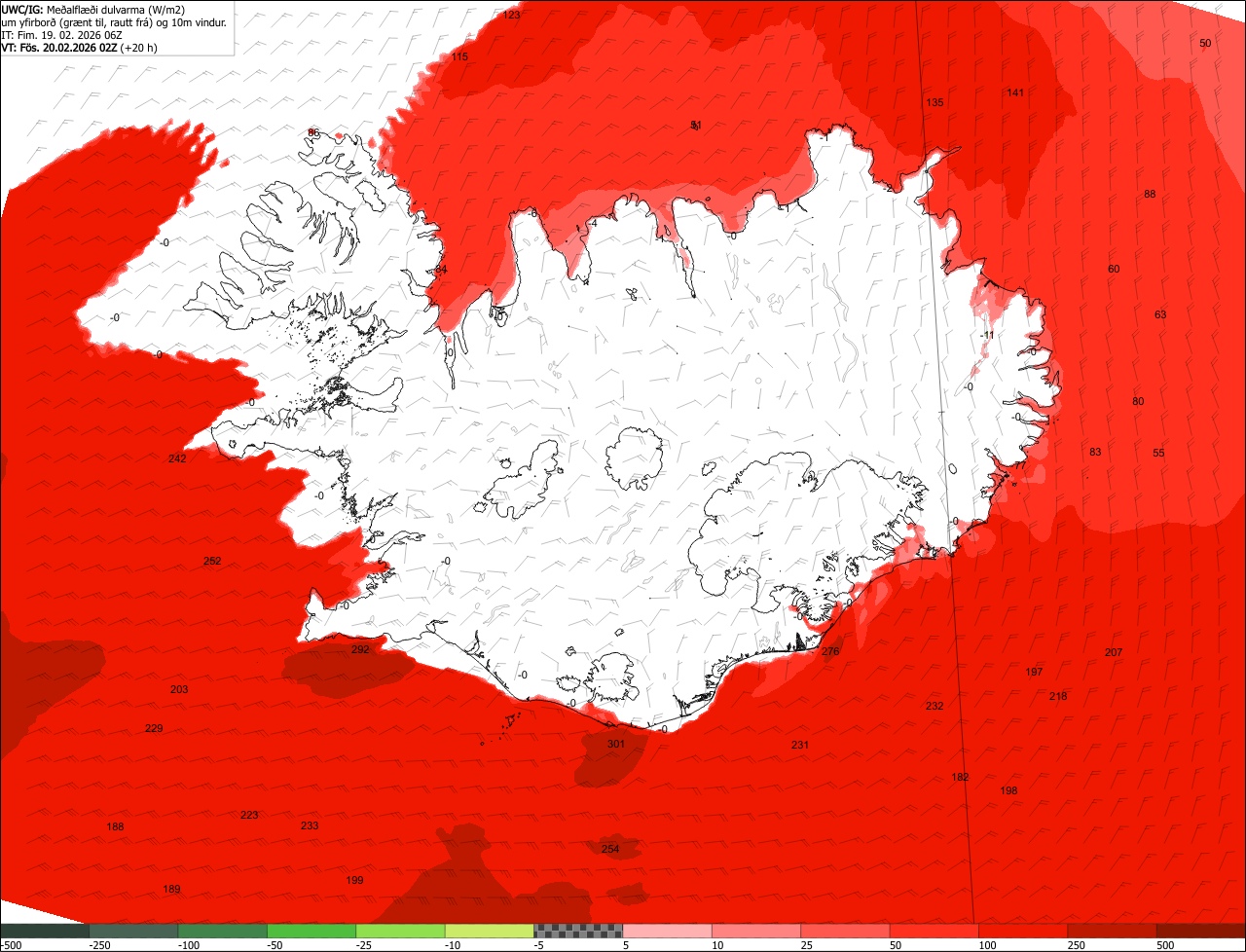
Task: Click the pink legend swatch between 10 and 25
Action: click(756, 931)
